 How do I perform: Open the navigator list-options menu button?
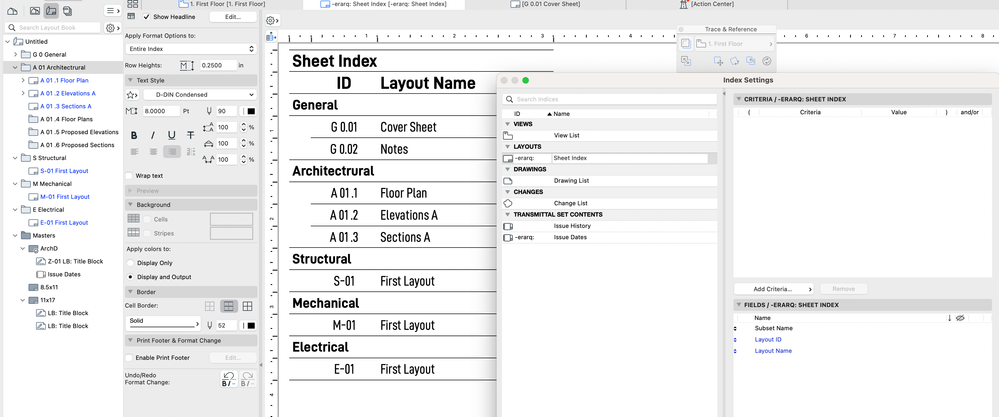pos(112,11)
